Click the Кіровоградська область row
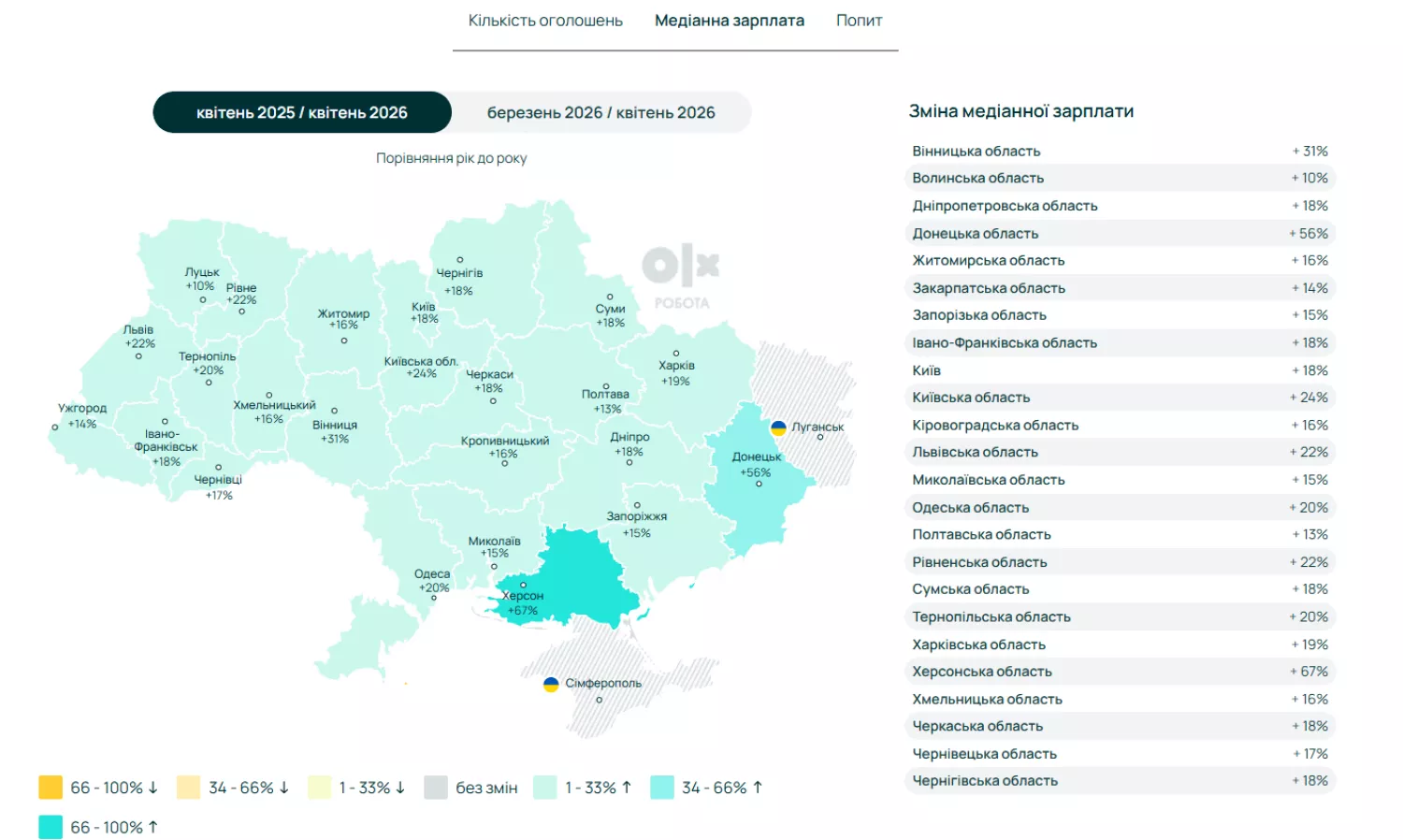Viewport: 1403px width, 840px height. pyautogui.click(x=1120, y=425)
